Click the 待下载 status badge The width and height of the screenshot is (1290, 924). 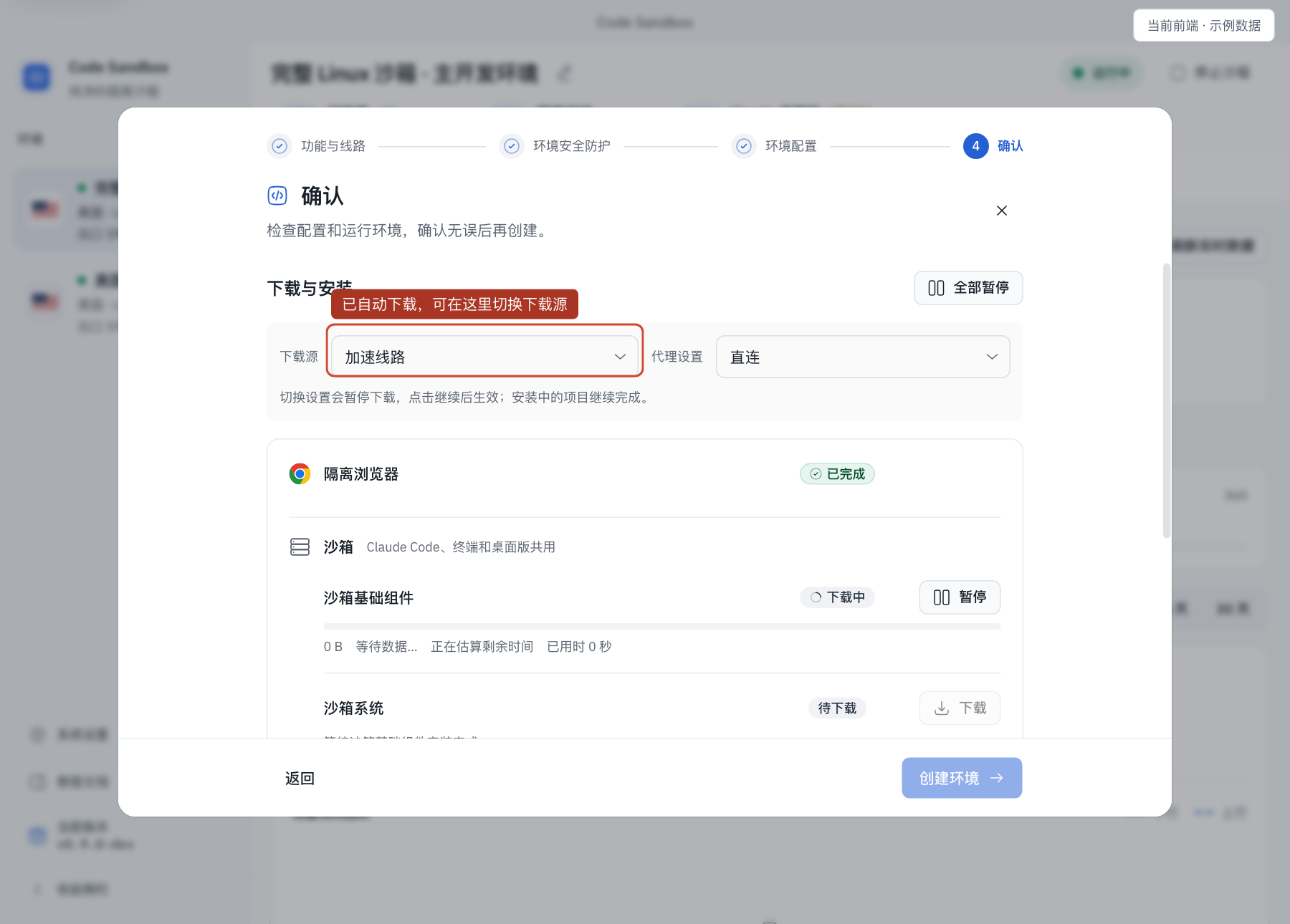tap(837, 708)
